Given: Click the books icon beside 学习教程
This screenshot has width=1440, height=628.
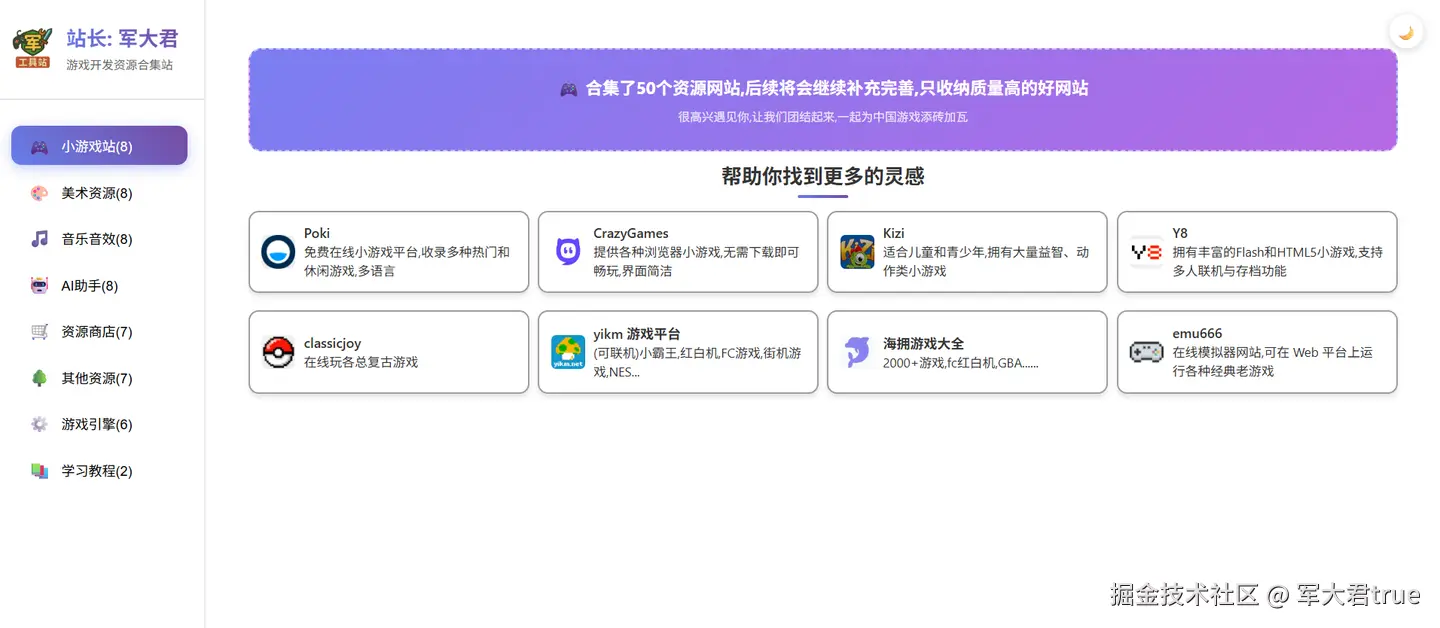Looking at the screenshot, I should coord(39,471).
